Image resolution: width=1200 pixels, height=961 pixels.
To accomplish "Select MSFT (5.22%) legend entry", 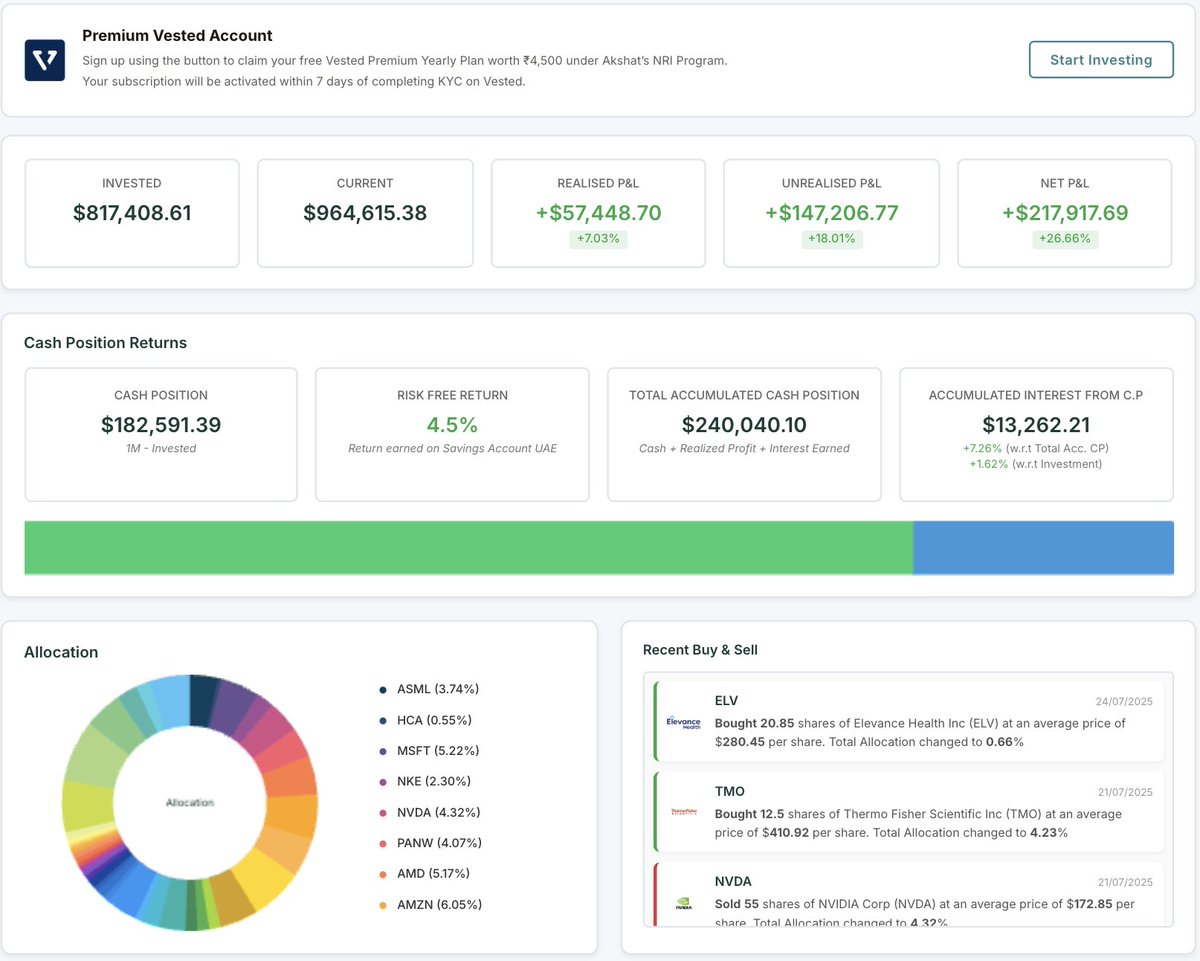I will (429, 751).
